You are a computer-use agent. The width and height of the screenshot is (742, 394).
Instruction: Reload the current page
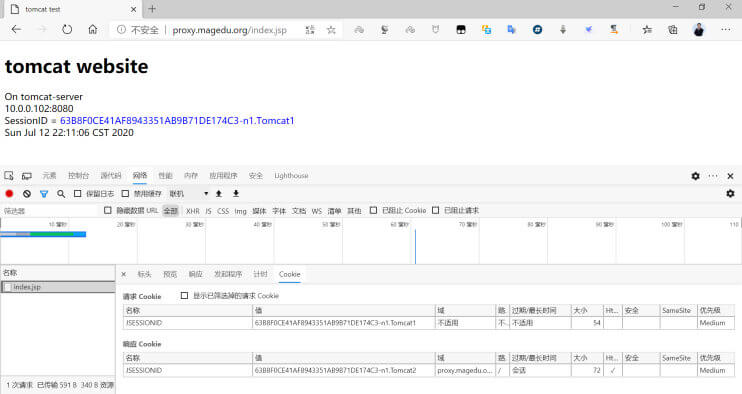pyautogui.click(x=67, y=29)
